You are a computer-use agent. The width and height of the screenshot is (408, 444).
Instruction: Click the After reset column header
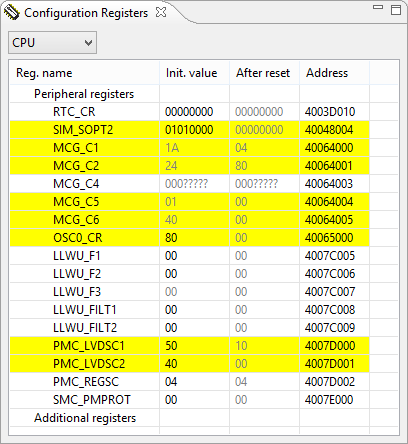tap(264, 73)
